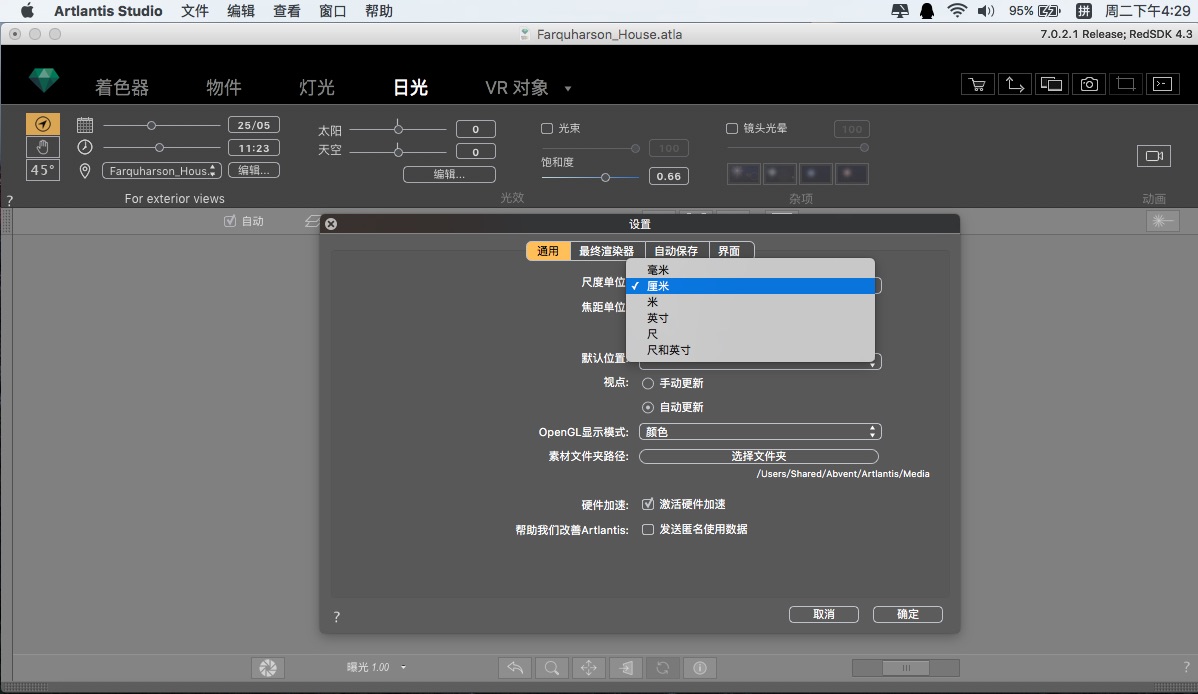Click the green Artlantis gem logo

44,80
